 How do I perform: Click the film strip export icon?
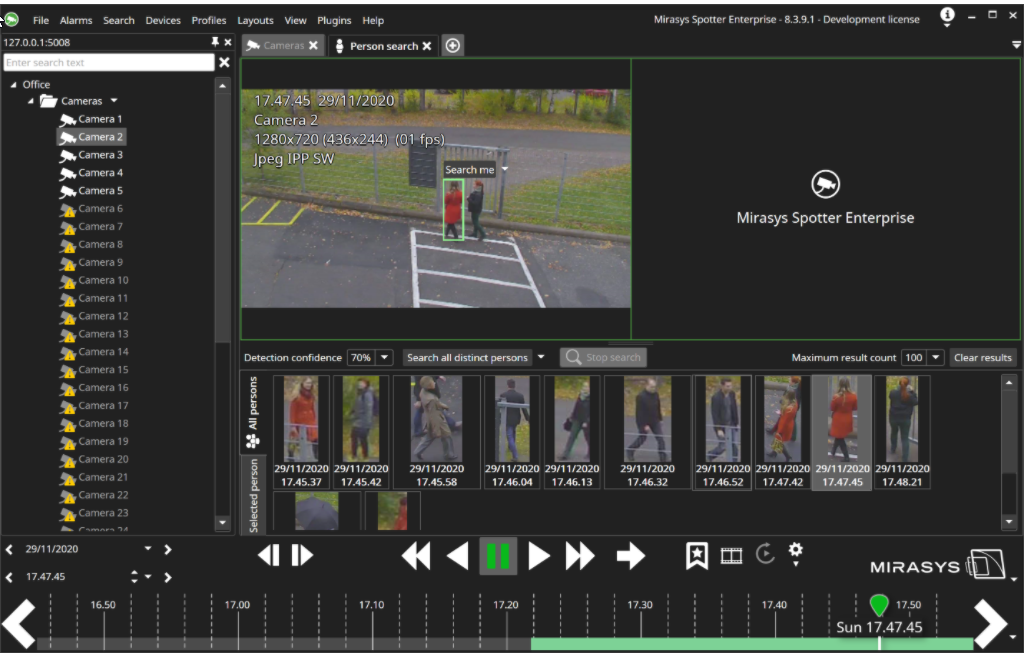732,555
